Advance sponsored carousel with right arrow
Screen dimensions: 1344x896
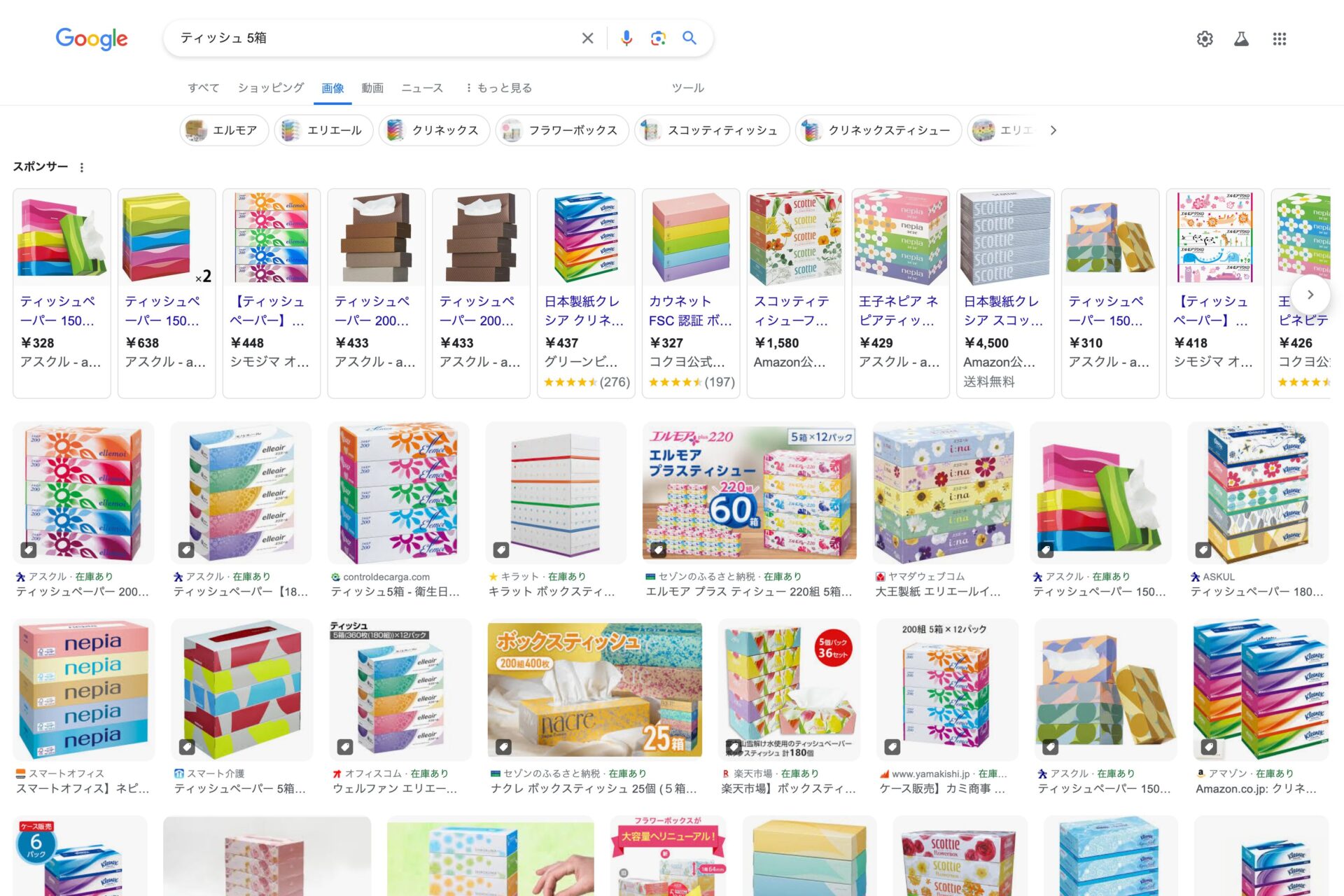point(1310,295)
